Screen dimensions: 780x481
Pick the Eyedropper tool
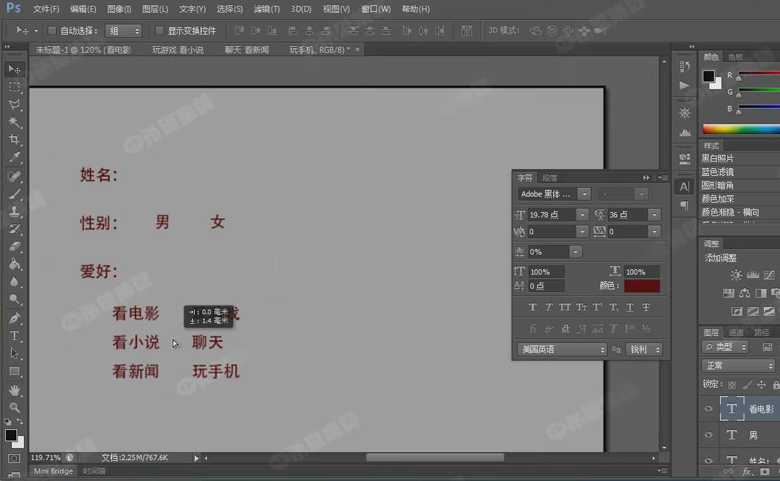14,157
